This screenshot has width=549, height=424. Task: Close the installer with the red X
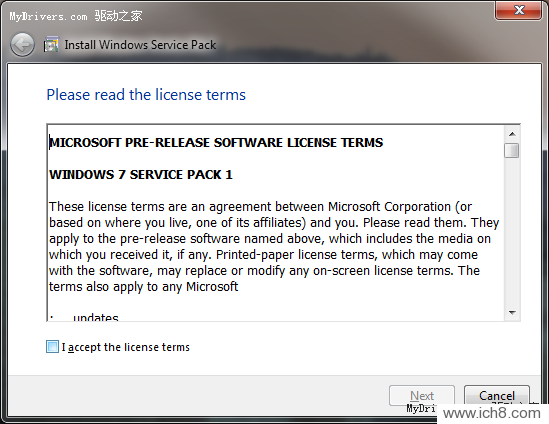click(518, 10)
